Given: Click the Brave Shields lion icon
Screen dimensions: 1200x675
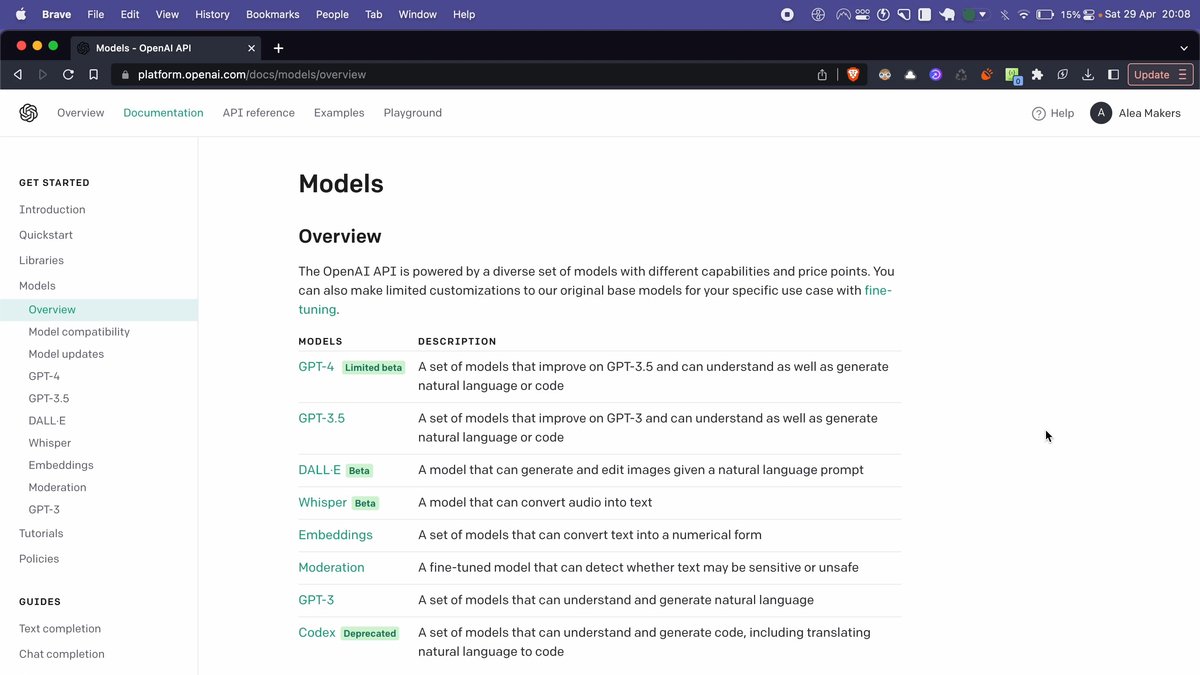Looking at the screenshot, I should tap(853, 74).
